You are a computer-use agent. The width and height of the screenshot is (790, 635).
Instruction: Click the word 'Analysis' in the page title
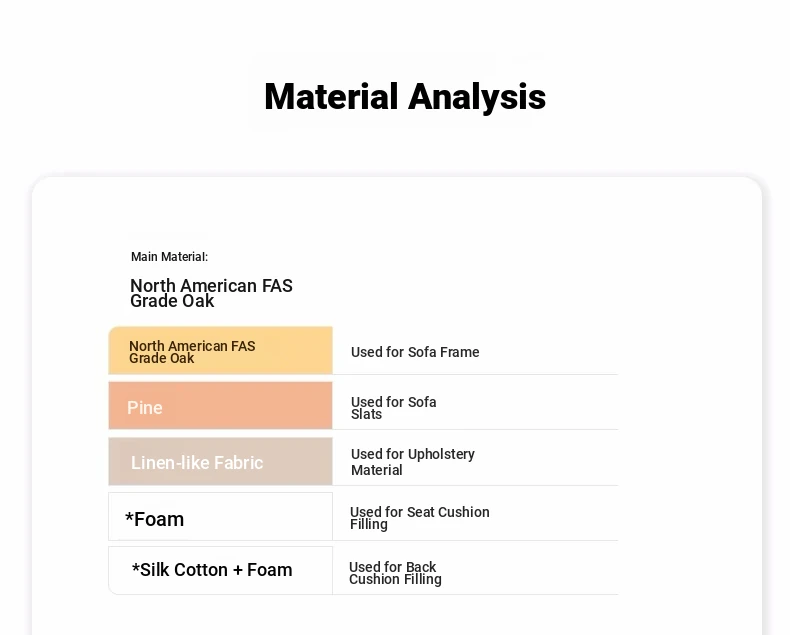coord(477,97)
